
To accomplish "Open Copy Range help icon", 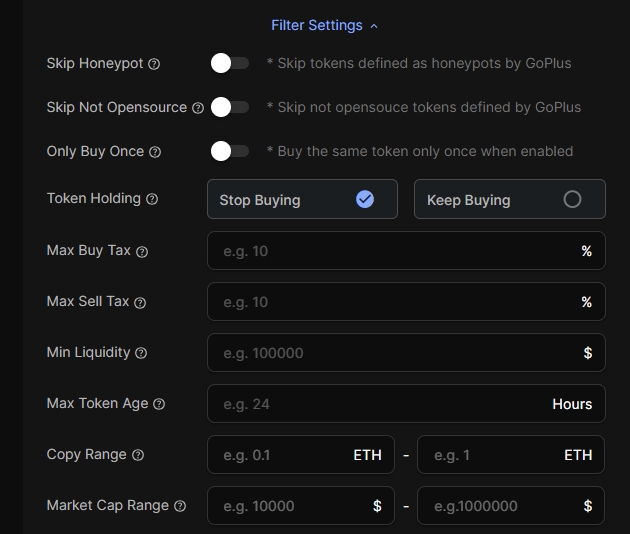I will coord(138,455).
